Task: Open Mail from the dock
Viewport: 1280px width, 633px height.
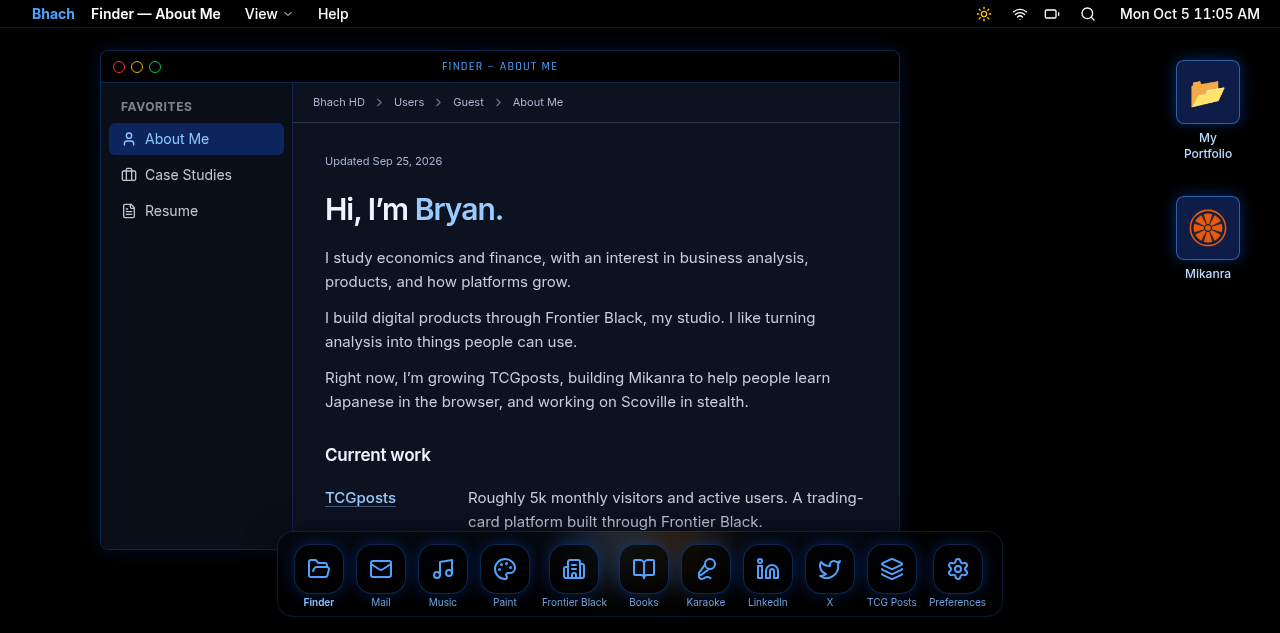Action: (x=381, y=569)
